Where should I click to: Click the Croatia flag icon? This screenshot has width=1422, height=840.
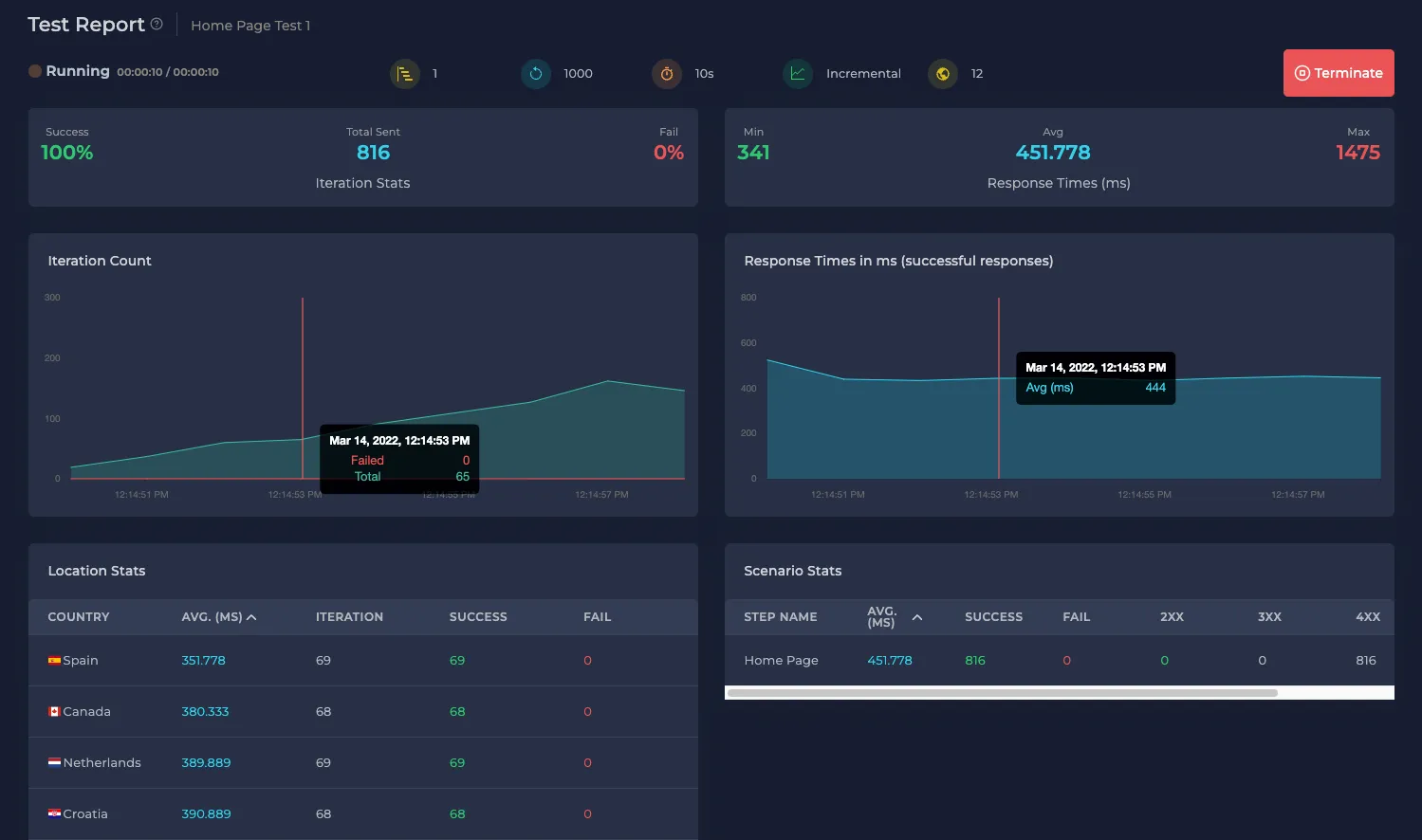[x=54, y=813]
